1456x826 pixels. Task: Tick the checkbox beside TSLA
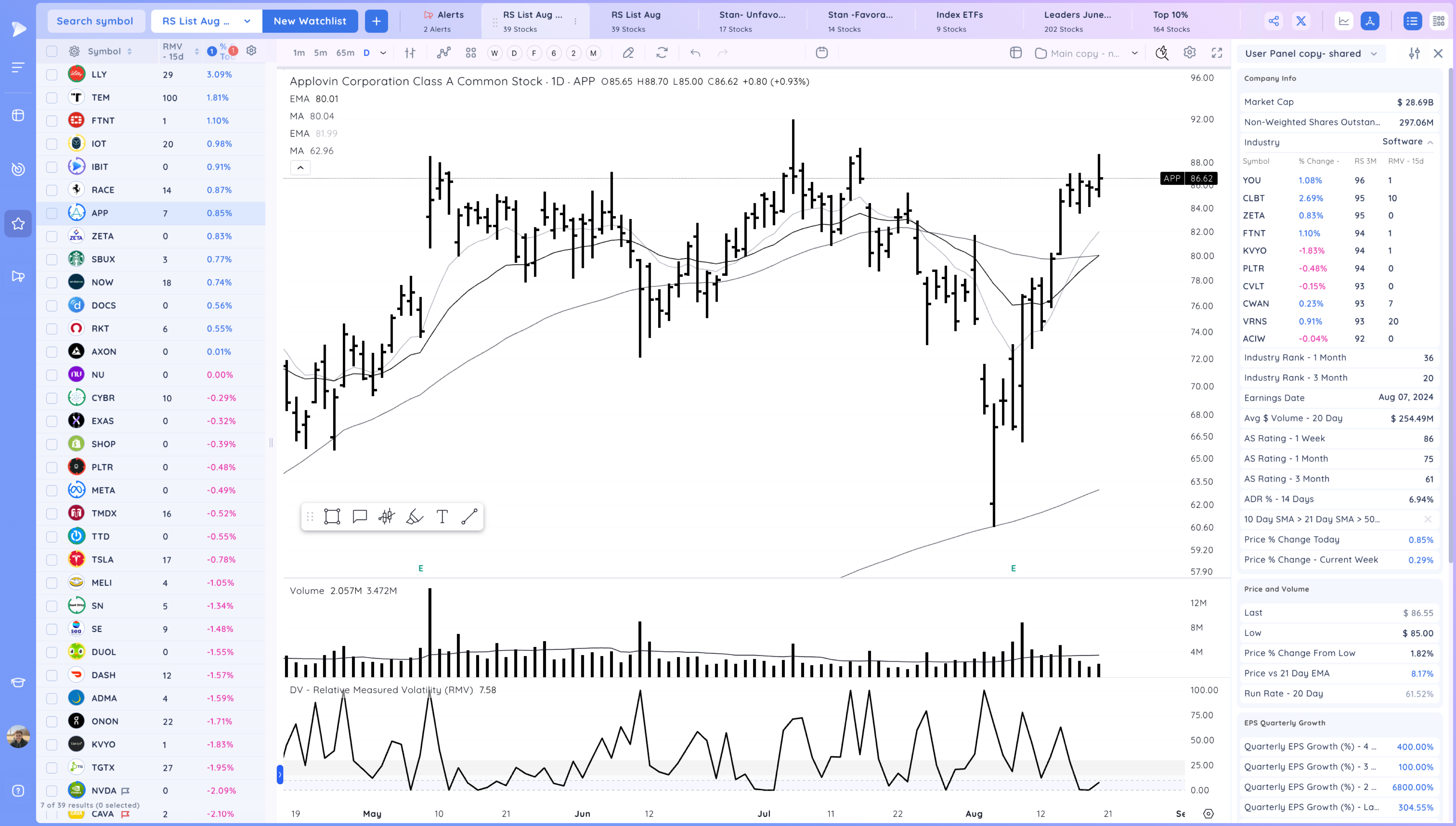point(52,559)
